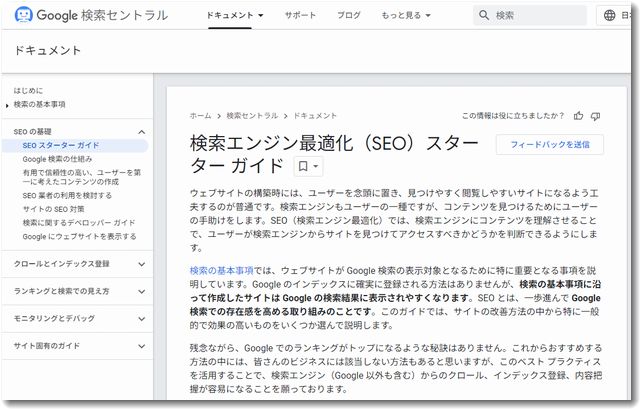Expand the サイト固有のガイド sidebar section
Screen dimensions: 640x409
[141, 345]
